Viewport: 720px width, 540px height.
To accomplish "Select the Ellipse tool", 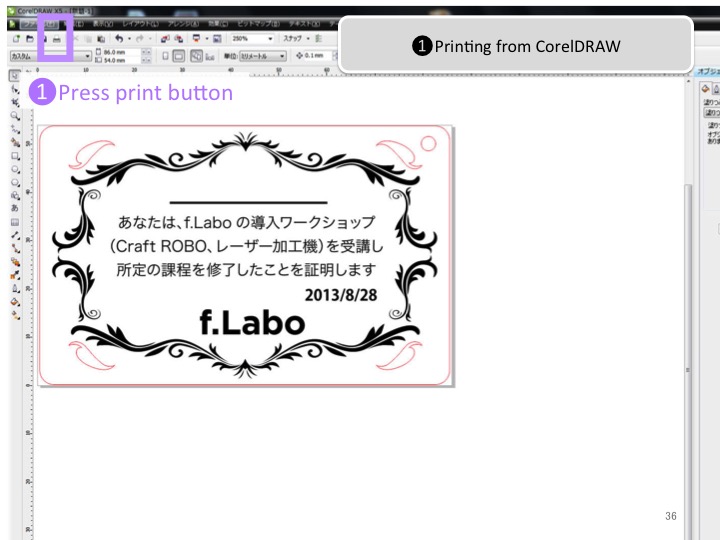I will click(x=15, y=169).
